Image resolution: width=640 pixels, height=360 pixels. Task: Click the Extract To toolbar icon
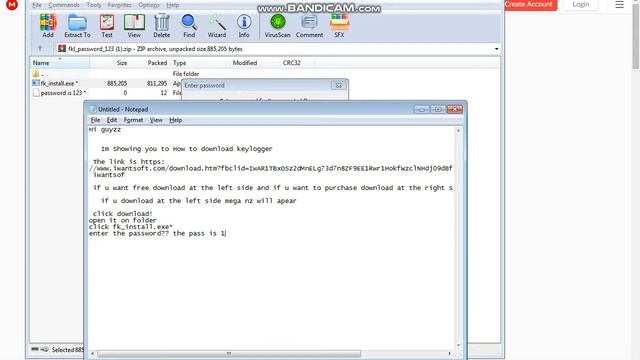pyautogui.click(x=77, y=26)
